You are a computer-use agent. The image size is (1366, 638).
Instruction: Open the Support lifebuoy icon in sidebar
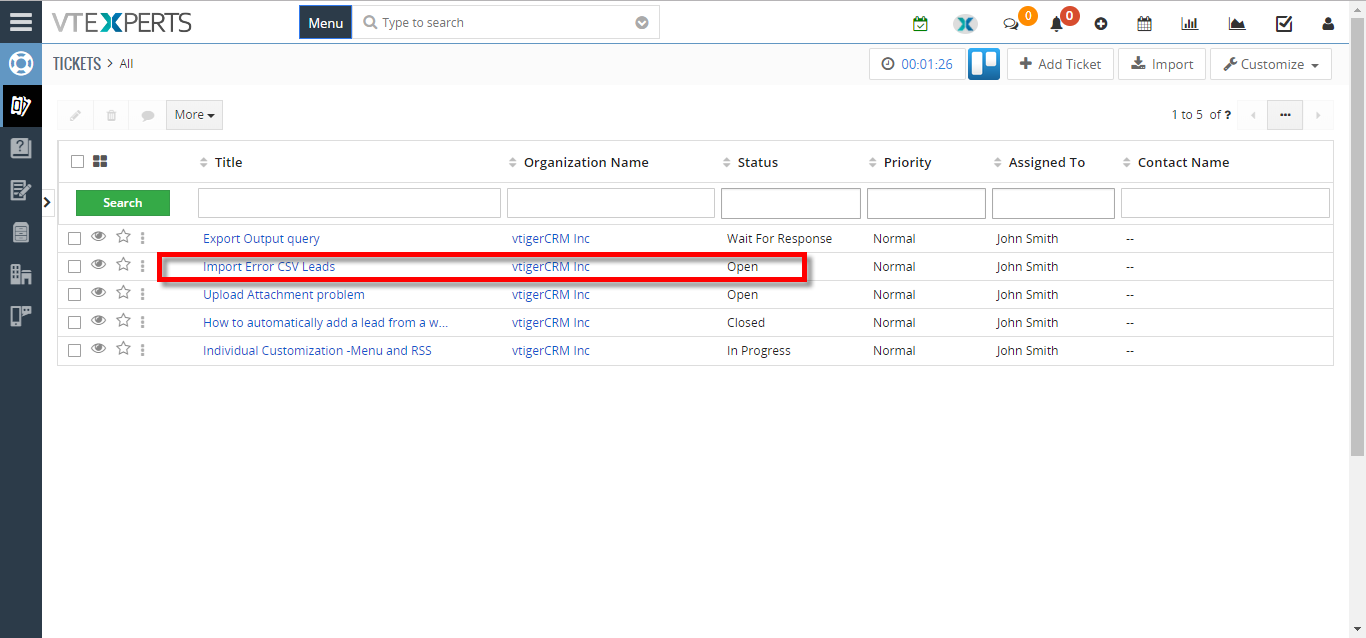tap(21, 64)
